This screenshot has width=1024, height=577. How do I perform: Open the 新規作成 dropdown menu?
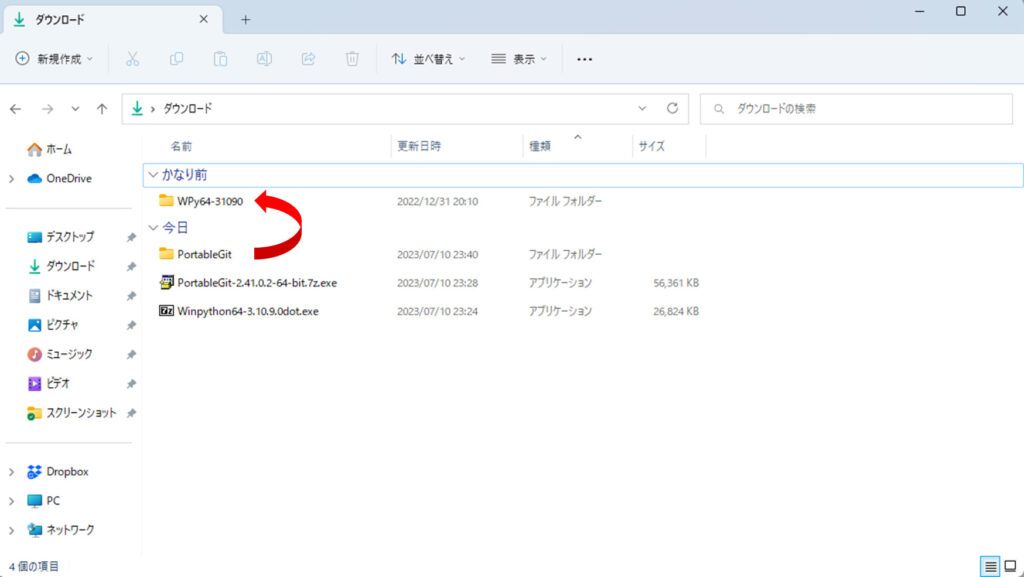coord(54,59)
